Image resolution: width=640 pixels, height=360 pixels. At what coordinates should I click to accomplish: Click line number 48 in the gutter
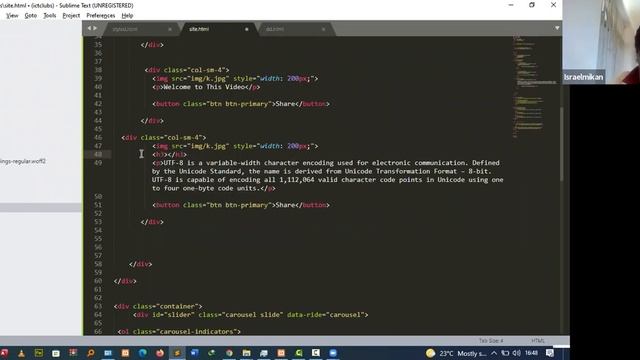pyautogui.click(x=98, y=154)
